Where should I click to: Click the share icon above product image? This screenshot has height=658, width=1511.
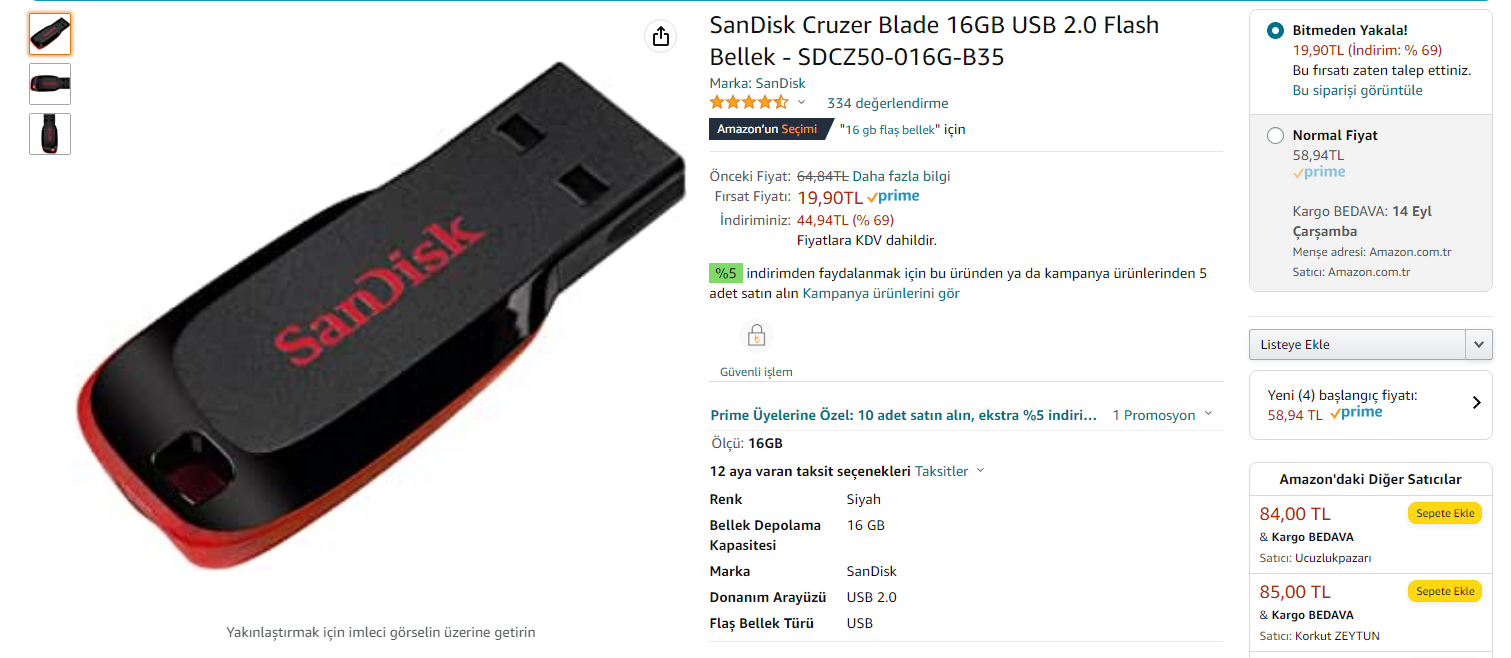point(660,37)
